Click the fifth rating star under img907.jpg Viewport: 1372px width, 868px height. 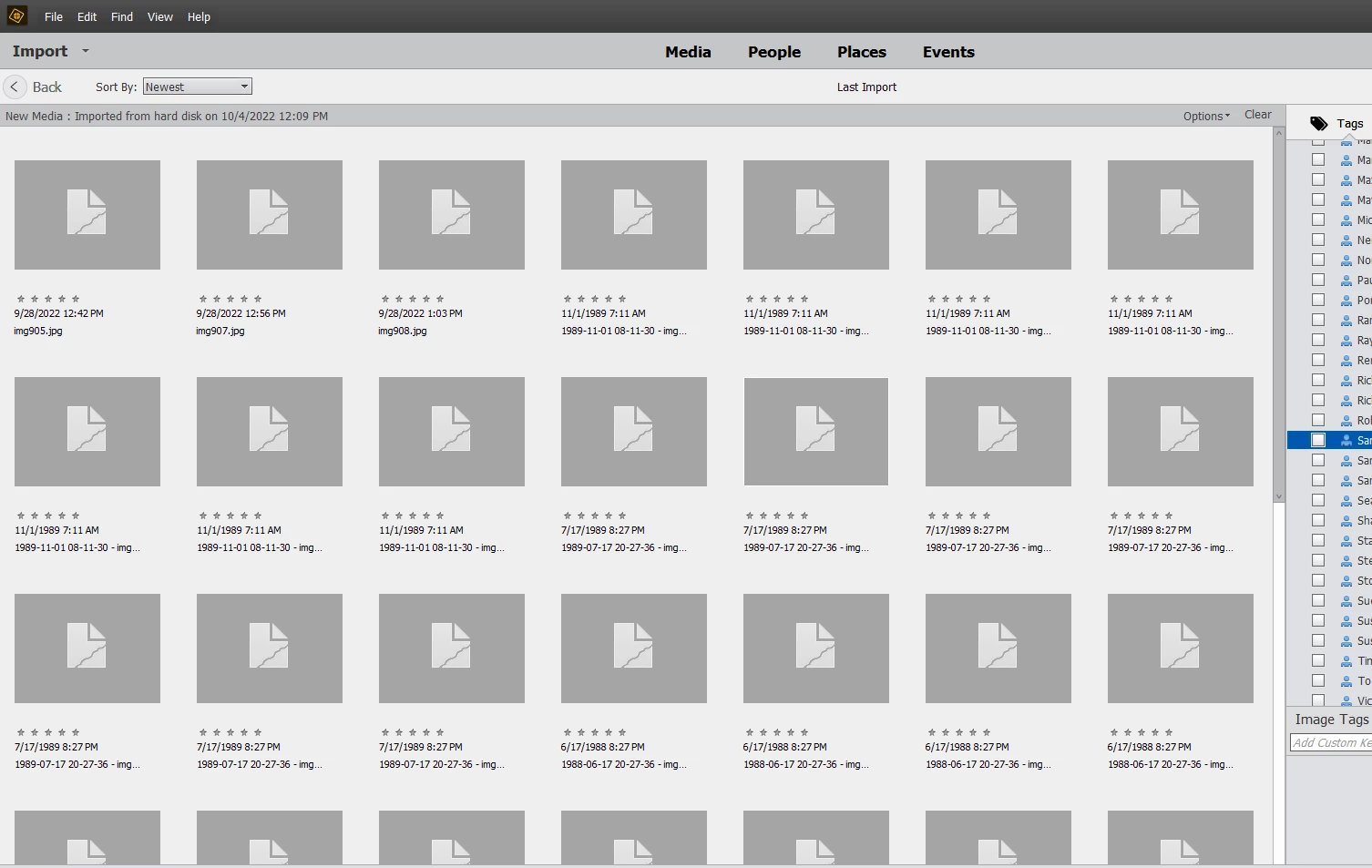[258, 299]
